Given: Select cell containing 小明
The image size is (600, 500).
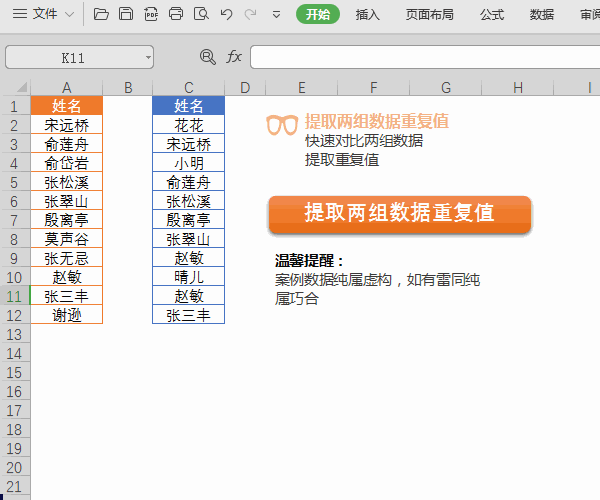Looking at the screenshot, I should pyautogui.click(x=189, y=163).
